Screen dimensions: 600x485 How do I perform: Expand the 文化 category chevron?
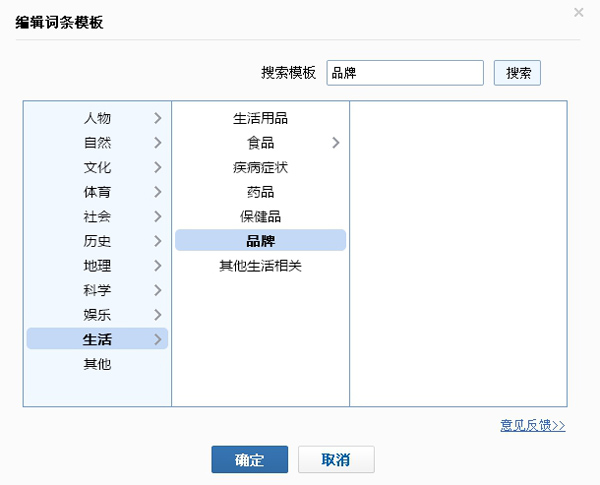(x=157, y=167)
